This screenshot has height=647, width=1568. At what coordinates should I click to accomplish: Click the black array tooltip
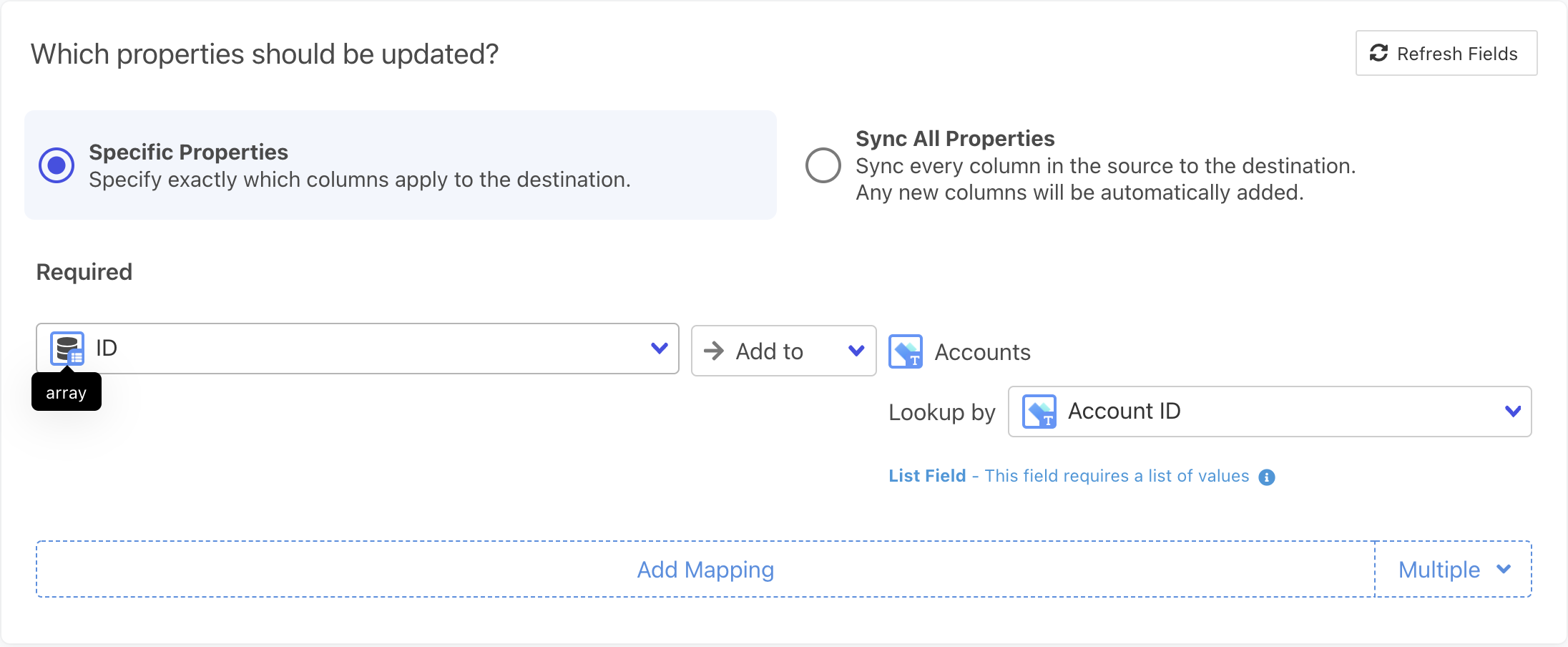pyautogui.click(x=66, y=393)
